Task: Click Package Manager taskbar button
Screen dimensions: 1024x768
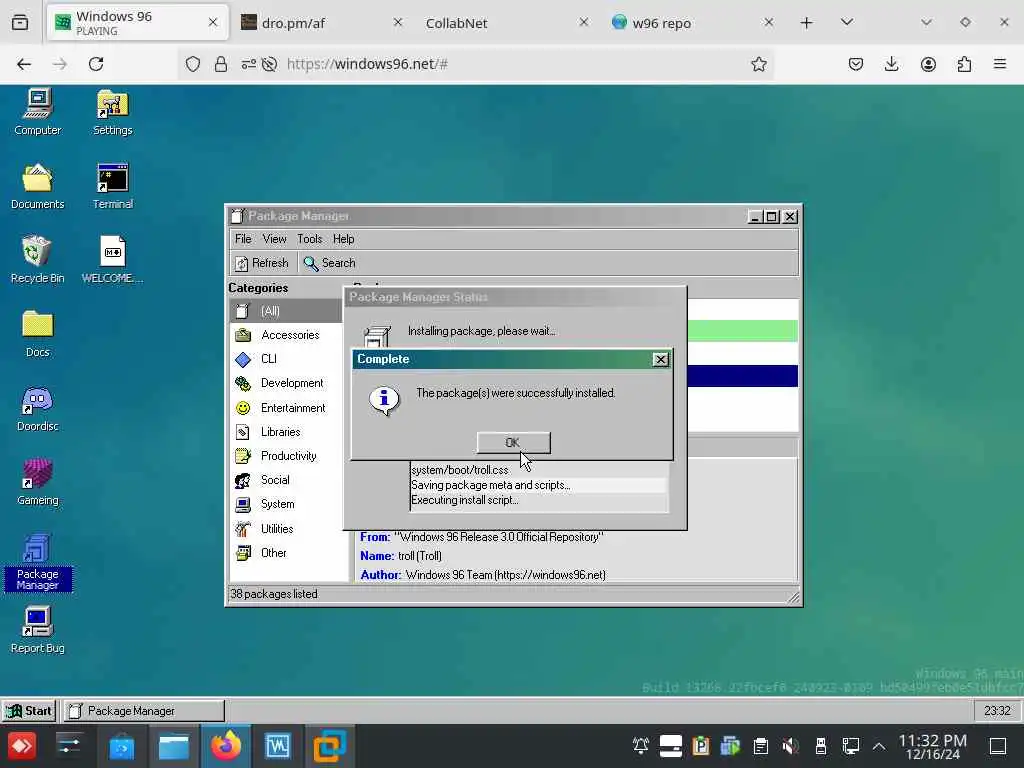Action: coord(144,711)
